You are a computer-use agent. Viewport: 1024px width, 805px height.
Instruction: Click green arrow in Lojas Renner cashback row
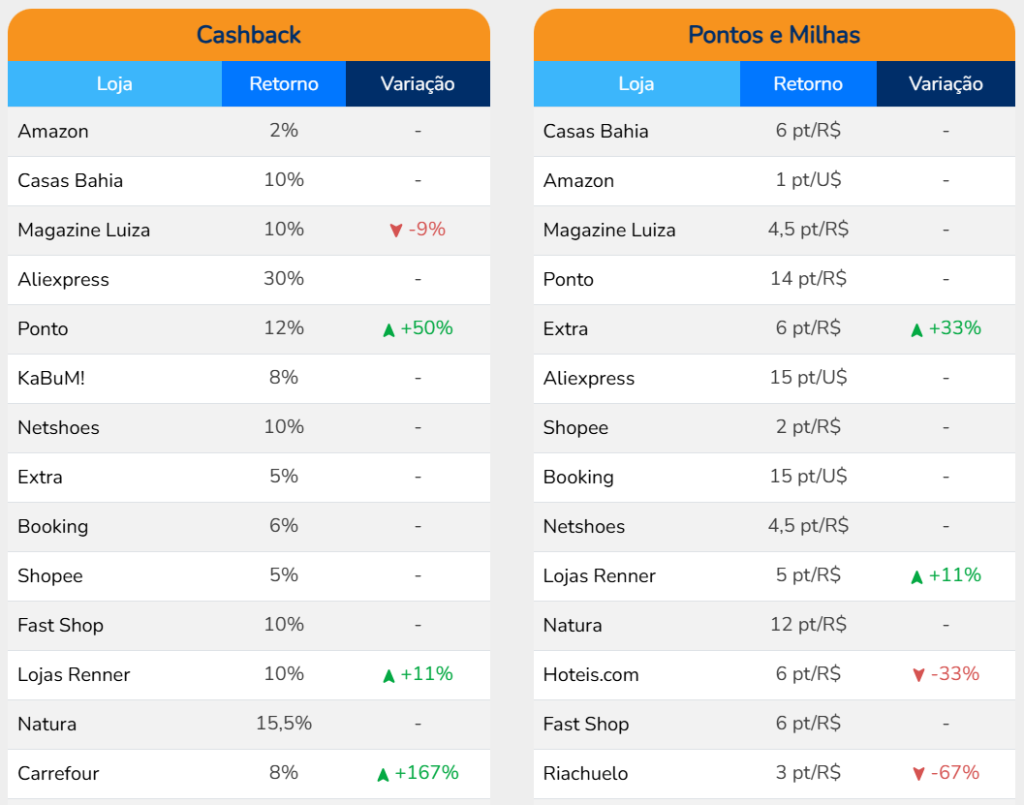click(389, 676)
